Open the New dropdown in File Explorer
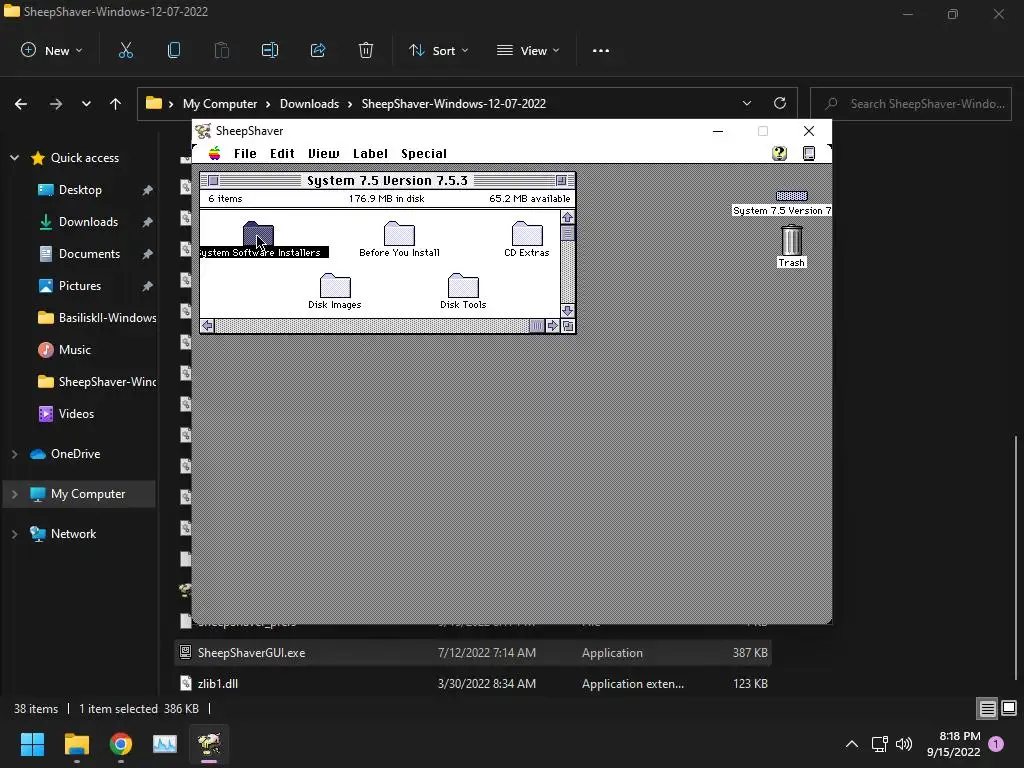 52,50
